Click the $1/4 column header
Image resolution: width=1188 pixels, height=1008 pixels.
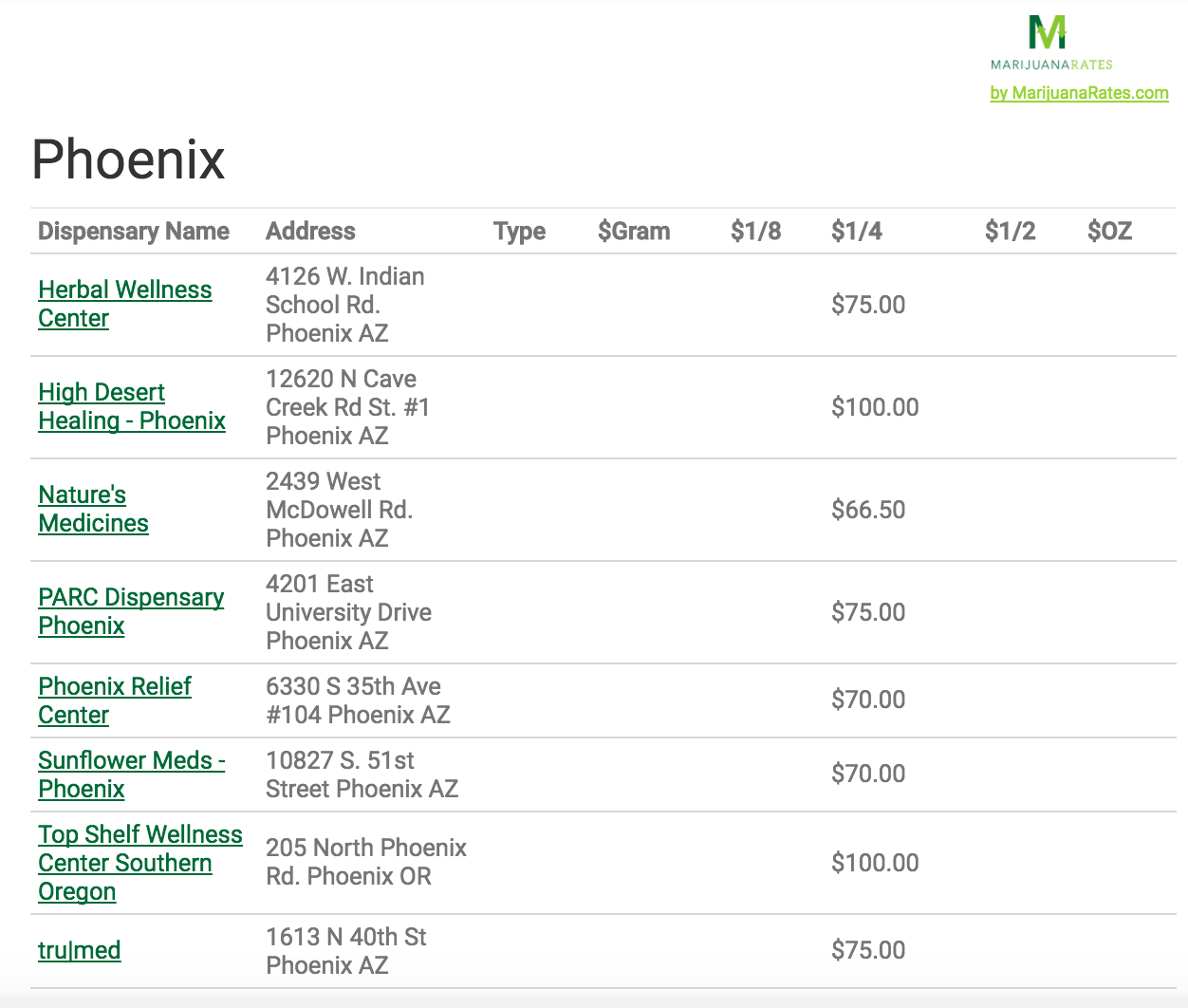856,231
